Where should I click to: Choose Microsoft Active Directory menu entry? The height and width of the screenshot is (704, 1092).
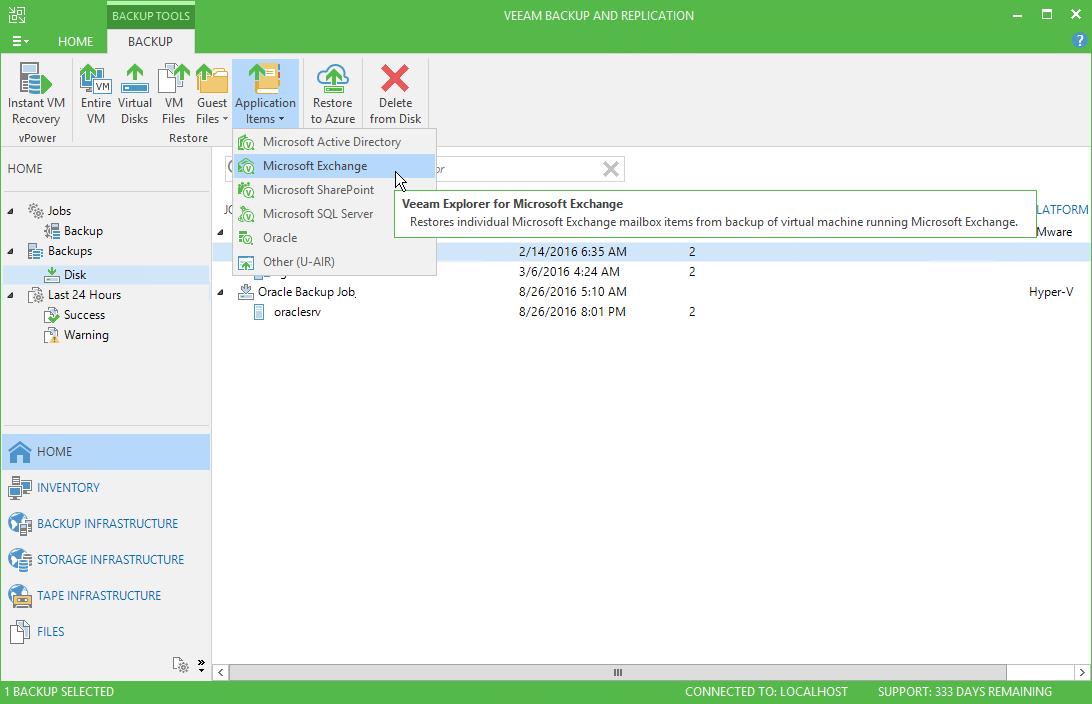(334, 142)
